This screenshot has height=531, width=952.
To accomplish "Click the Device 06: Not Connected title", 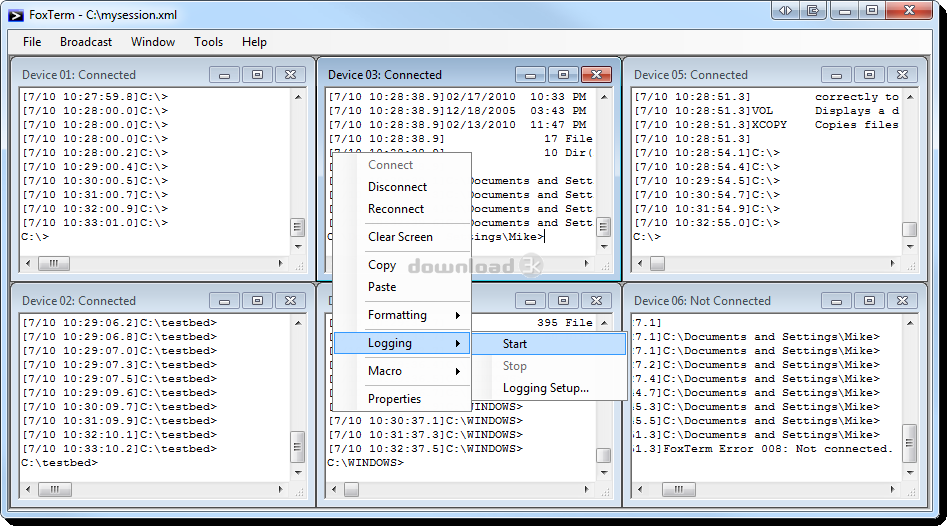I will pyautogui.click(x=702, y=301).
